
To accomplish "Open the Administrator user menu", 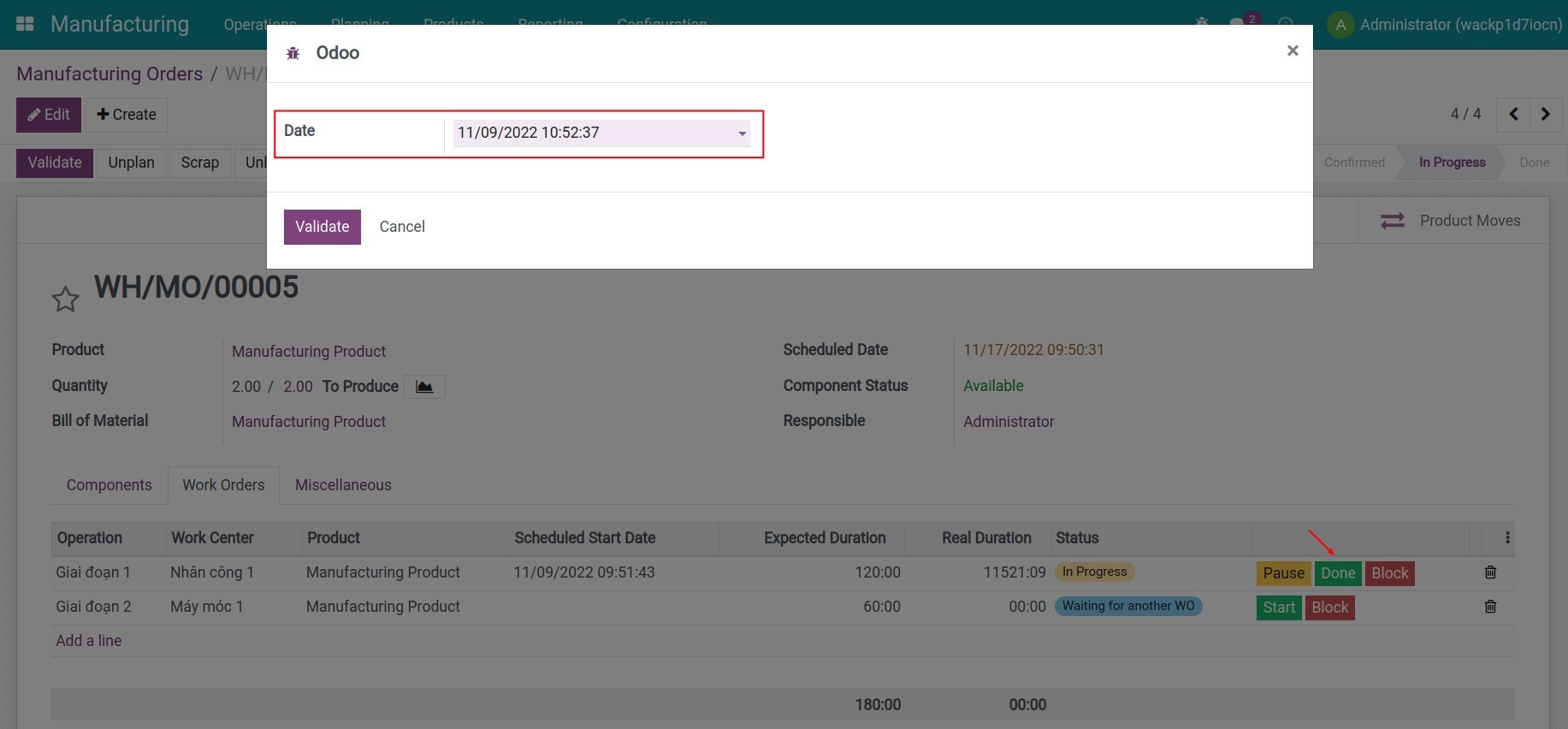I will (x=1446, y=25).
